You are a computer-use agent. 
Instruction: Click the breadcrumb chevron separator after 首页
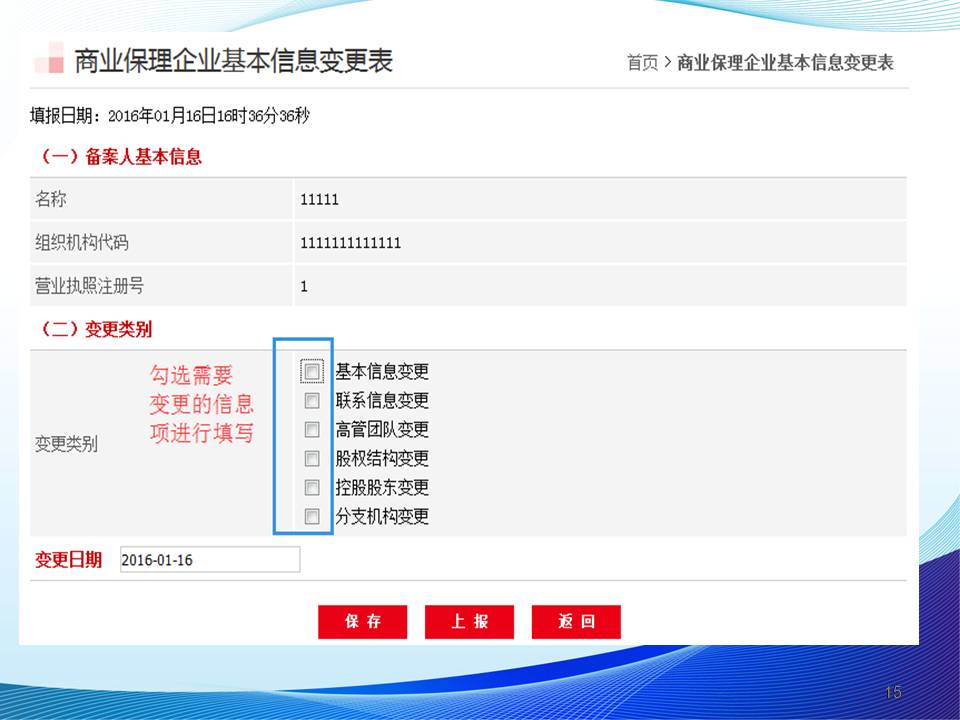tap(667, 63)
